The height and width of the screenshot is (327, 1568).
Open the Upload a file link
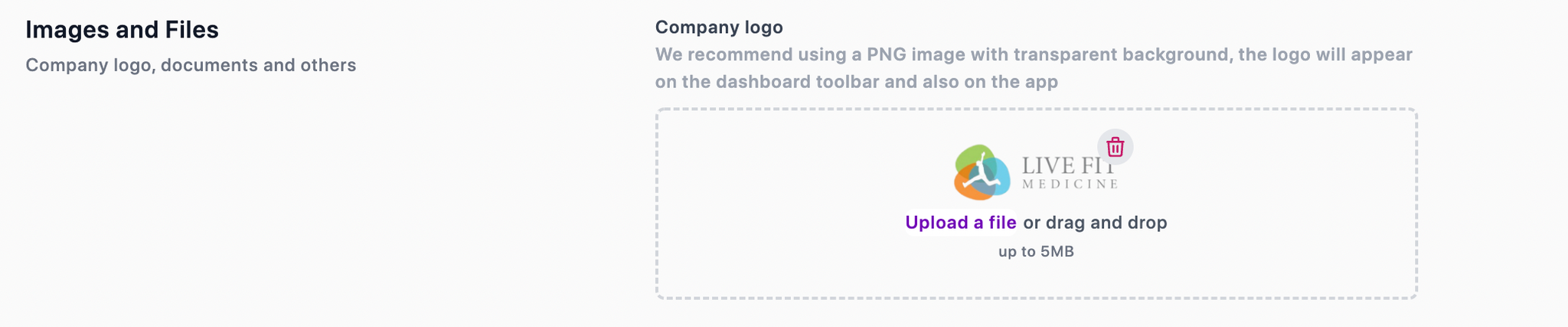tap(961, 223)
